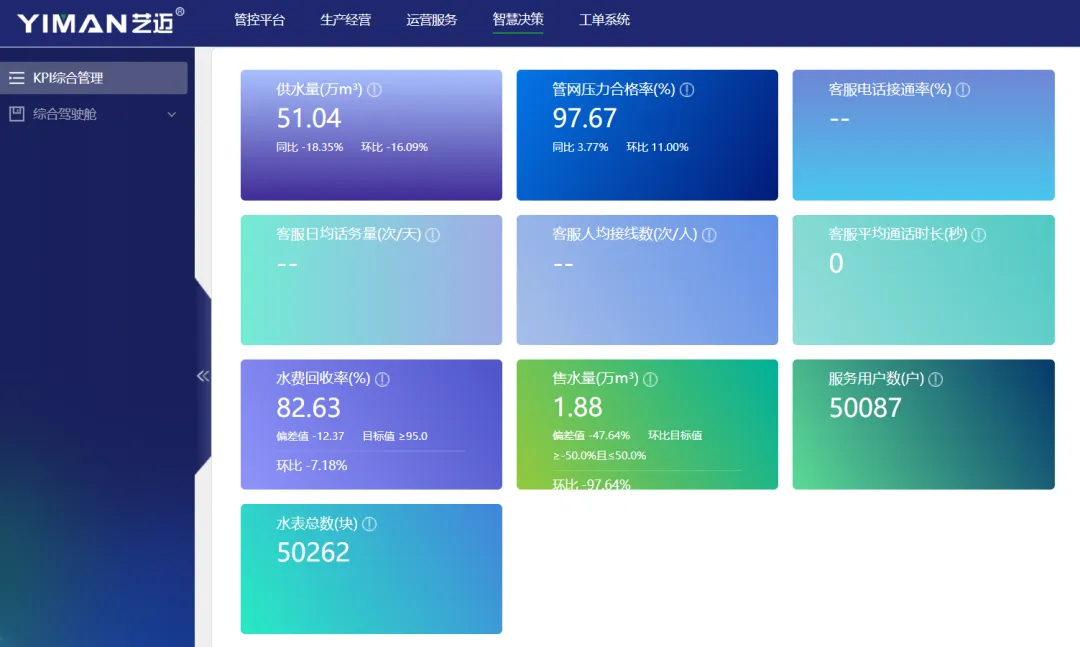Click info icon next to 水费回收率(%)
This screenshot has height=647, width=1080.
[x=382, y=379]
